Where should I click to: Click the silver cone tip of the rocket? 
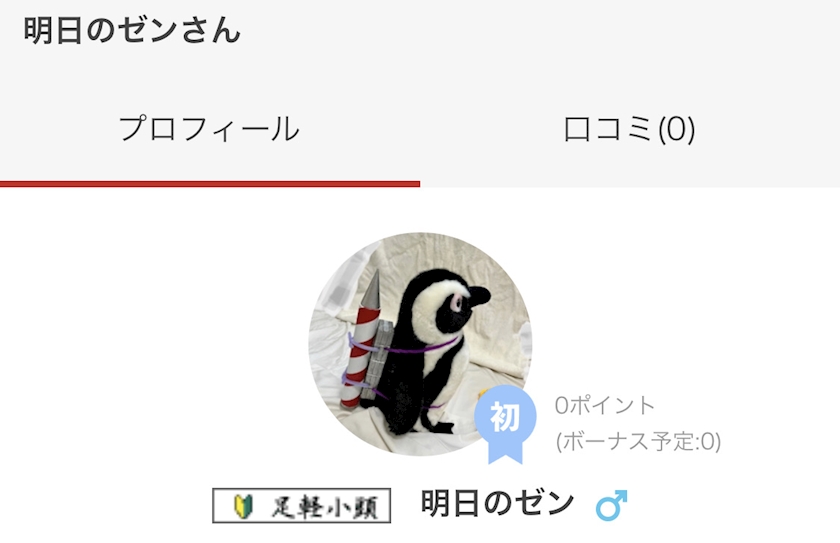[371, 289]
